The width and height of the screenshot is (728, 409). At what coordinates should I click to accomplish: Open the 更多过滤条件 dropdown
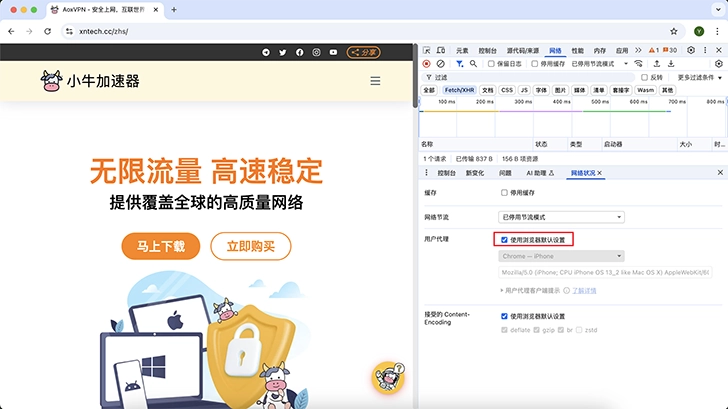point(700,77)
